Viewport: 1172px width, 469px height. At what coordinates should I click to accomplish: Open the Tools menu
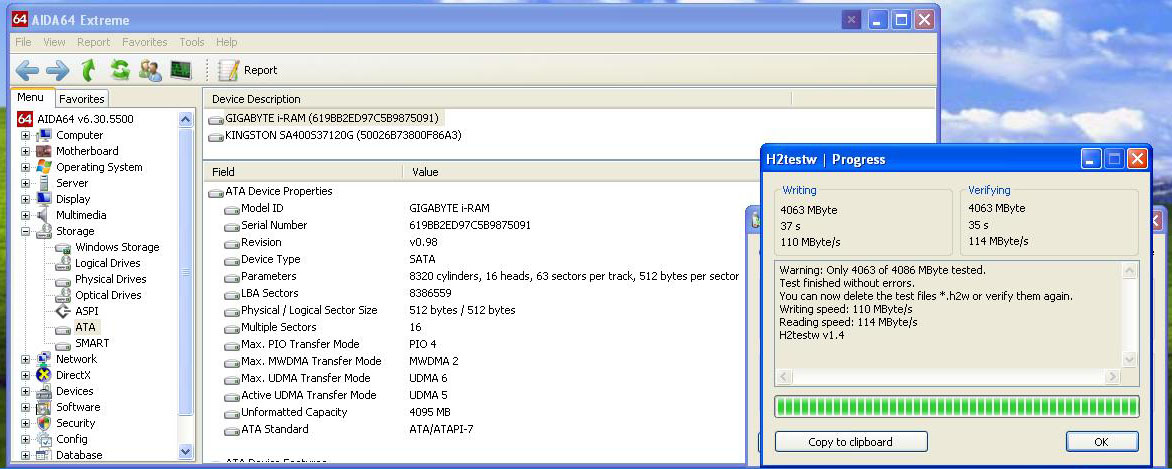[192, 42]
